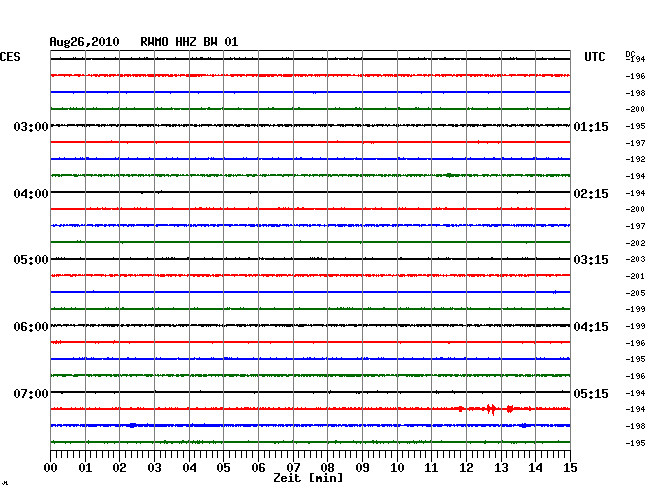This screenshot has height=494, width=650.
Task: Click minute 09 on the time axis
Action: 362,468
